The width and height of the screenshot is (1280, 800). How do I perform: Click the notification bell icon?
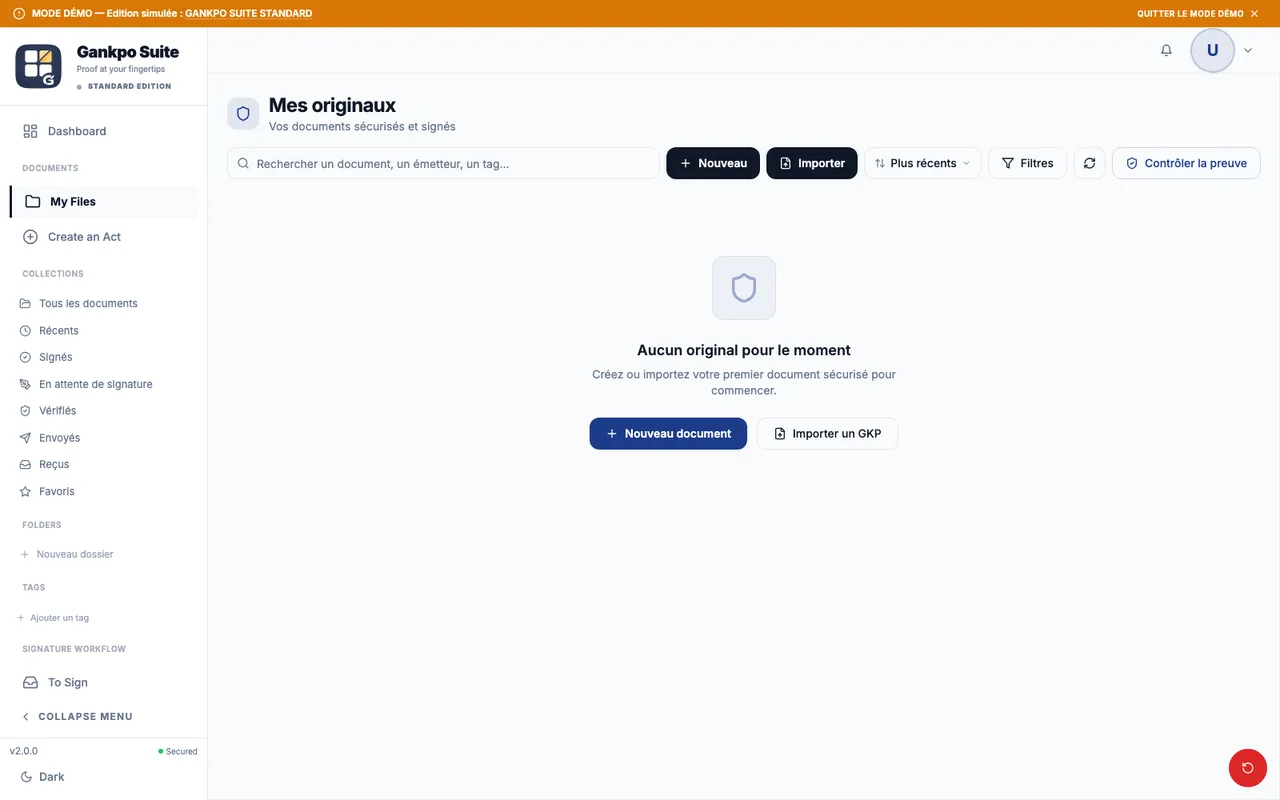[x=1166, y=50]
